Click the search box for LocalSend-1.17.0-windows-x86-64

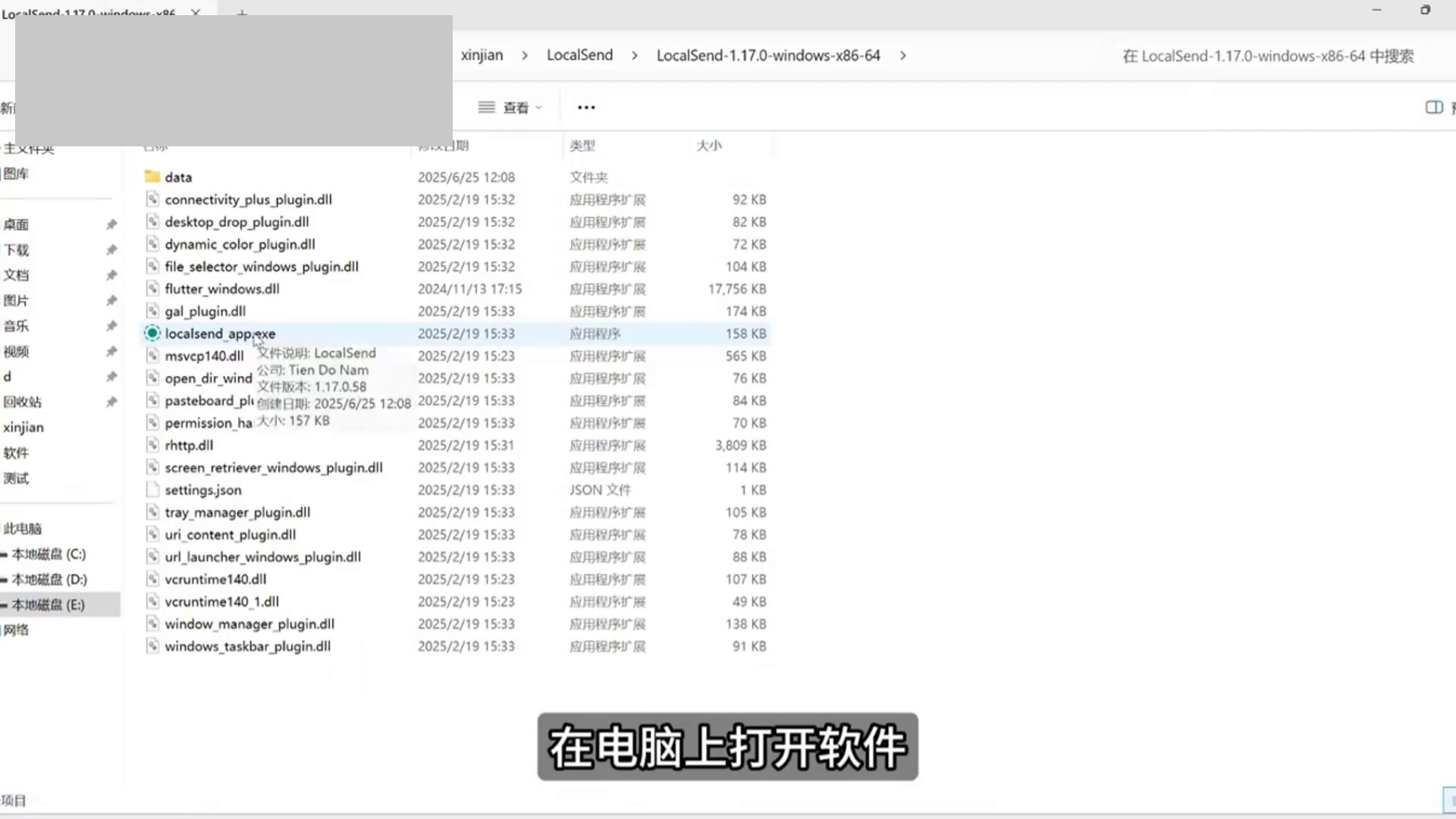click(x=1268, y=56)
